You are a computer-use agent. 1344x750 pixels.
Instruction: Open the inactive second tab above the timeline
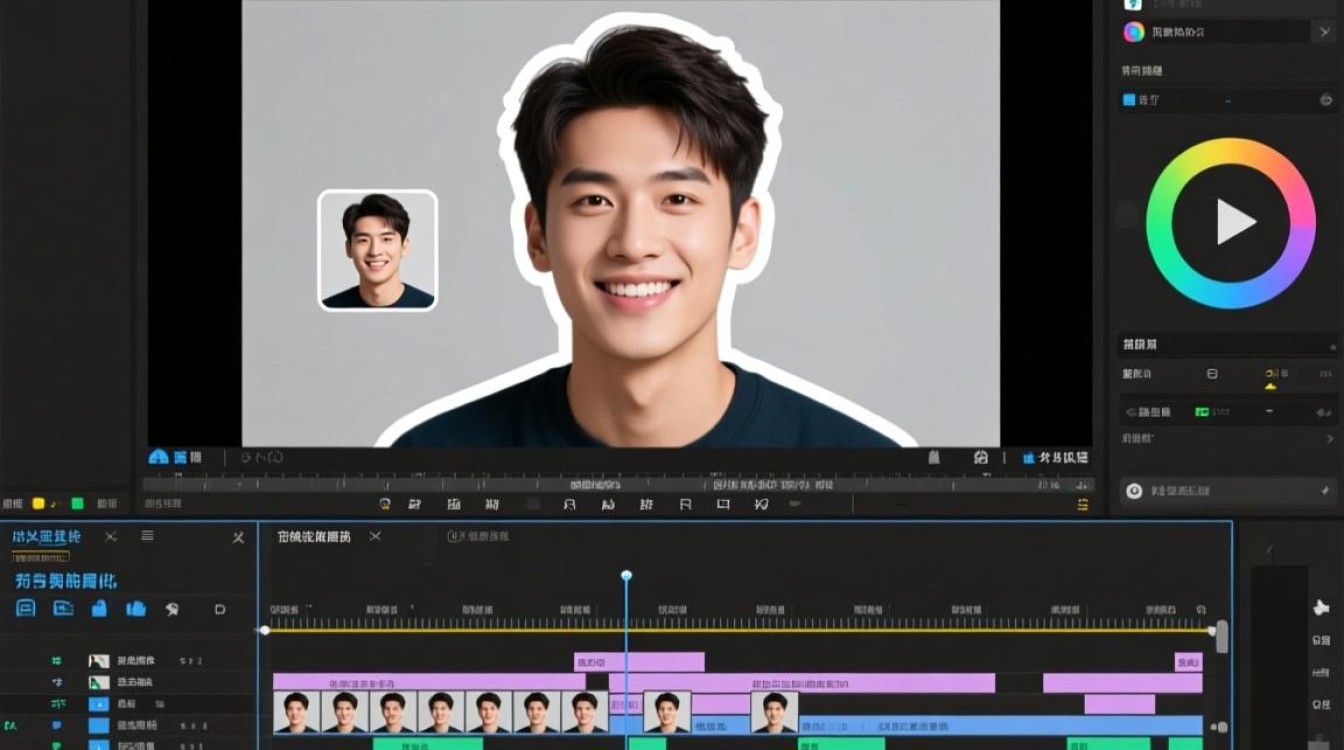478,537
